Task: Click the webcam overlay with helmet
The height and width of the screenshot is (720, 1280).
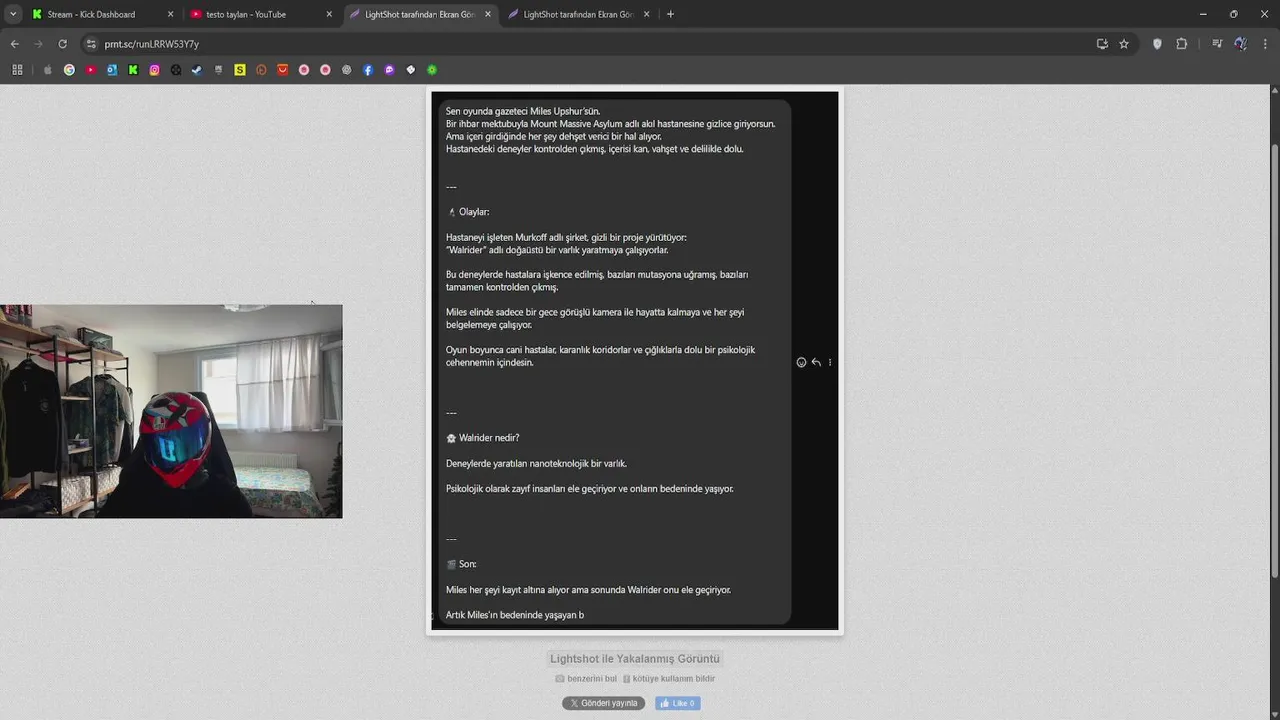Action: (x=171, y=411)
